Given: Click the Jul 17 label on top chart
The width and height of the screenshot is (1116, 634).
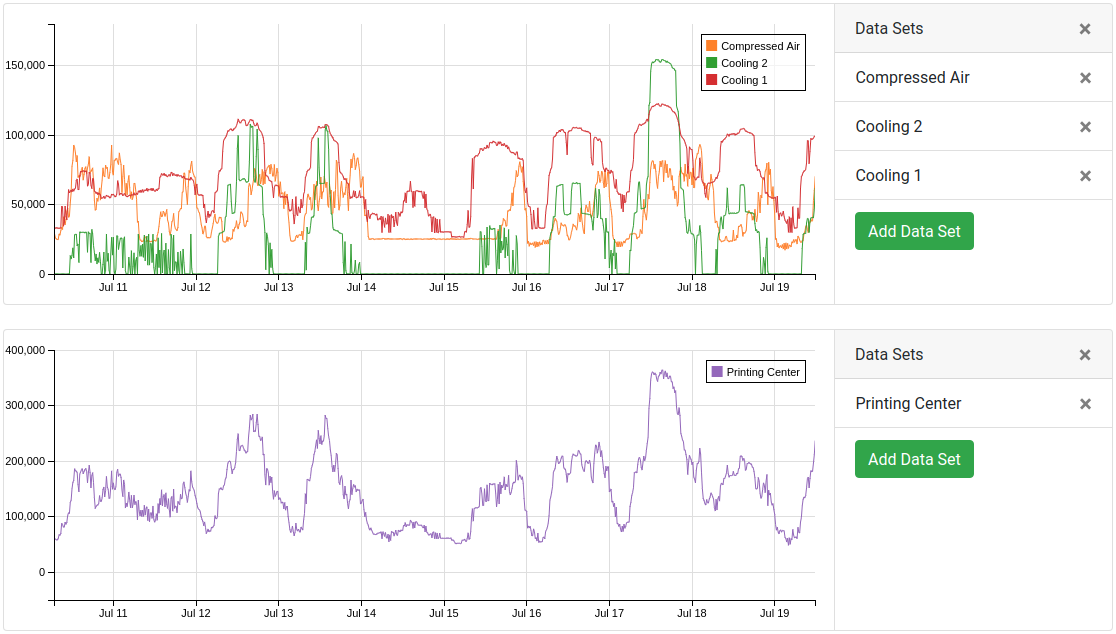Looking at the screenshot, I should pos(609,287).
